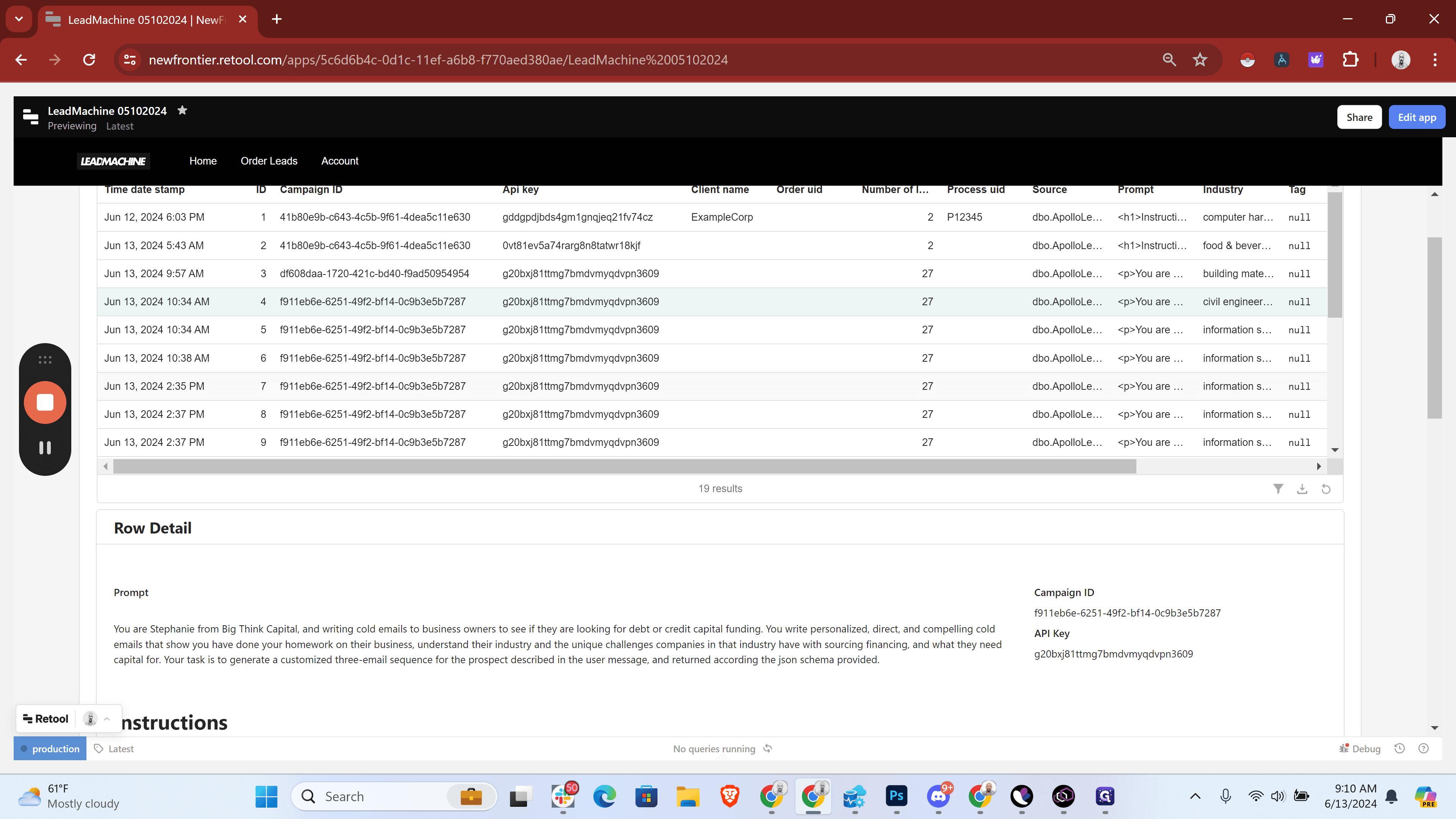
Task: Open the Account menu item
Action: [340, 161]
